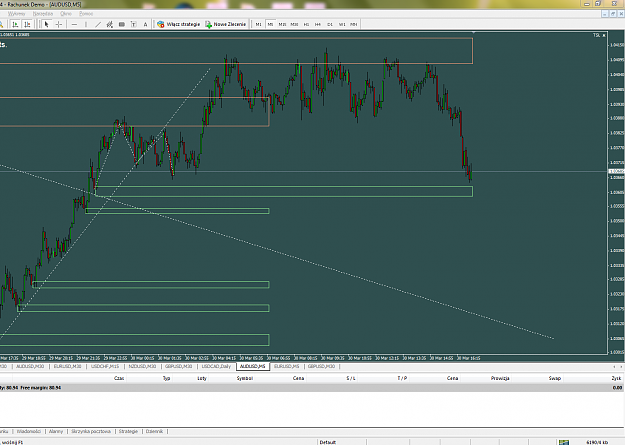This screenshot has width=625, height=445.
Task: Switch to AUDUSD,M30 chart tab
Action: pos(30,366)
